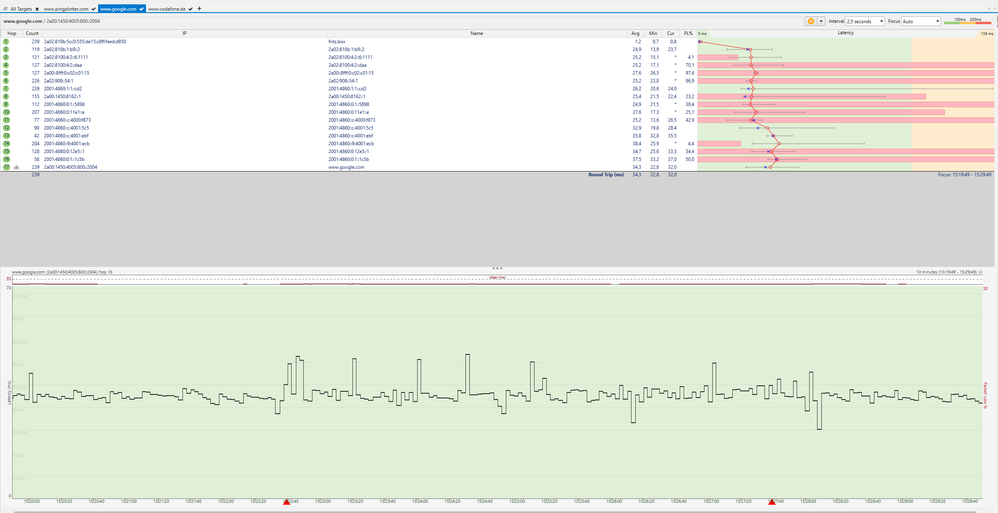Click the 0 ms latency scale minimum label
This screenshot has width=998, height=513.
tap(702, 33)
